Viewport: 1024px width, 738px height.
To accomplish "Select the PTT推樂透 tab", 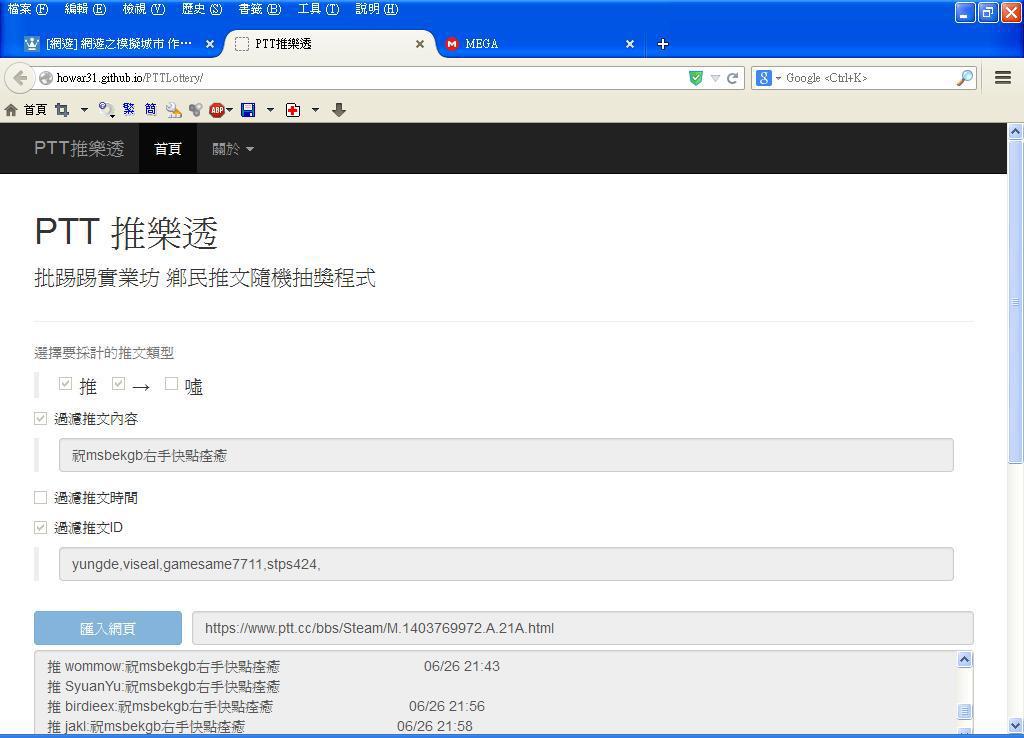I will (x=330, y=44).
